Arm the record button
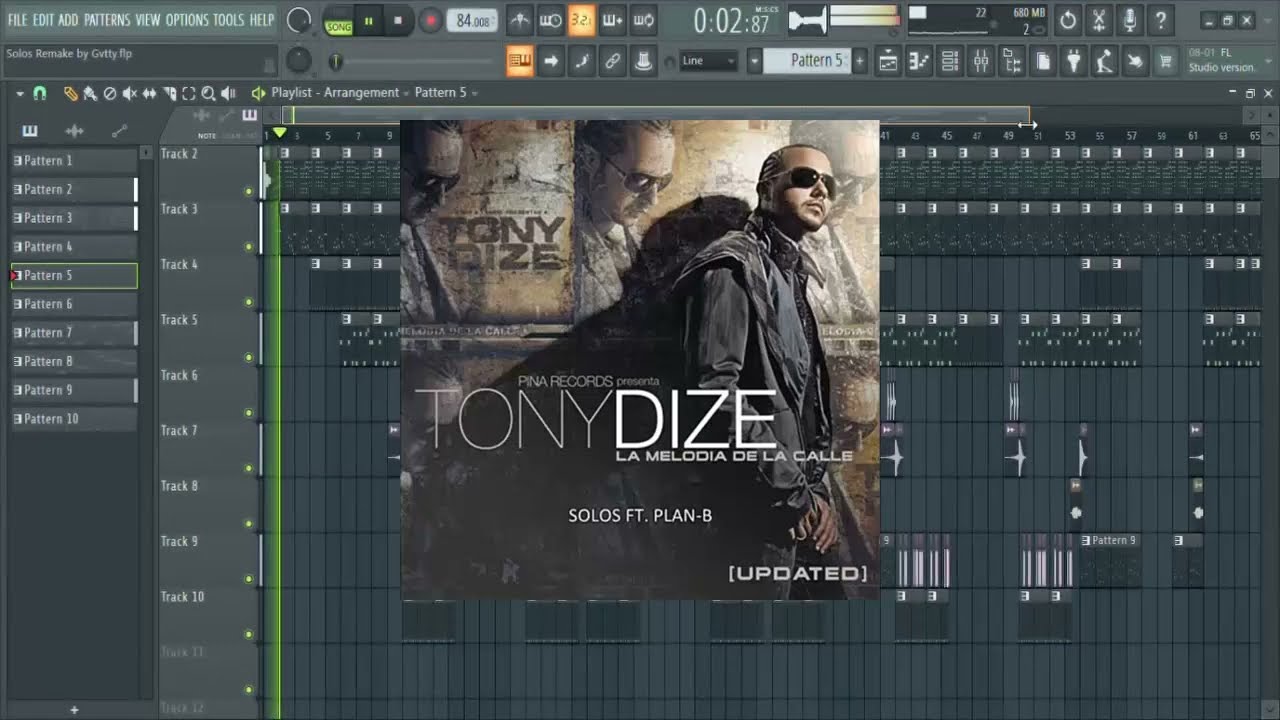Image resolution: width=1280 pixels, height=720 pixels. 430,21
